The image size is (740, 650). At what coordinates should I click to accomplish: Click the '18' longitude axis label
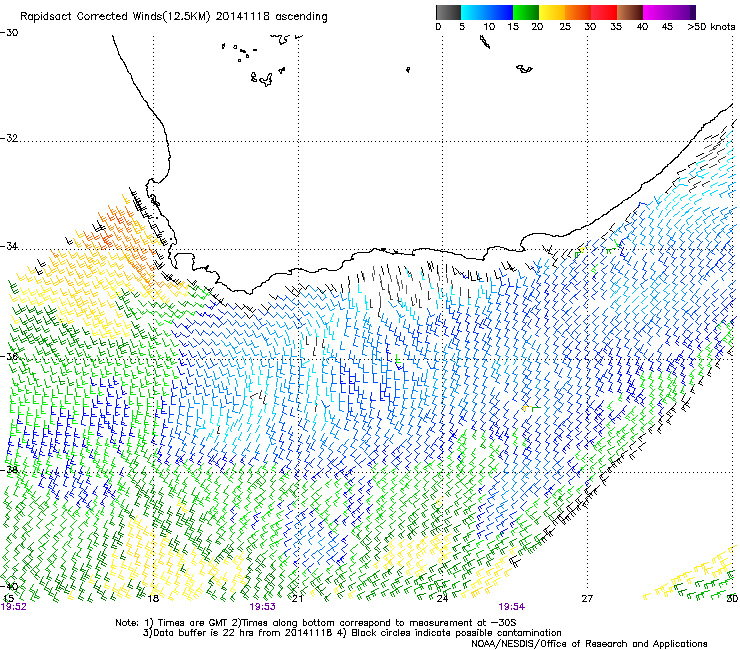[153, 599]
